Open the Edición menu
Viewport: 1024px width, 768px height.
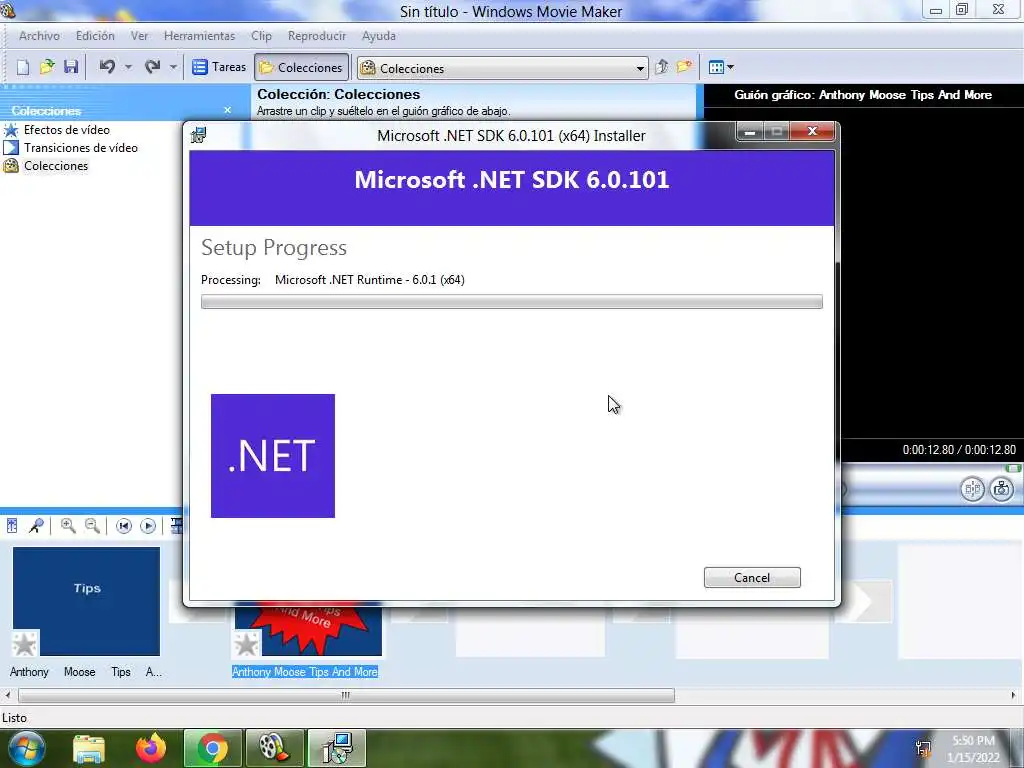click(x=95, y=36)
